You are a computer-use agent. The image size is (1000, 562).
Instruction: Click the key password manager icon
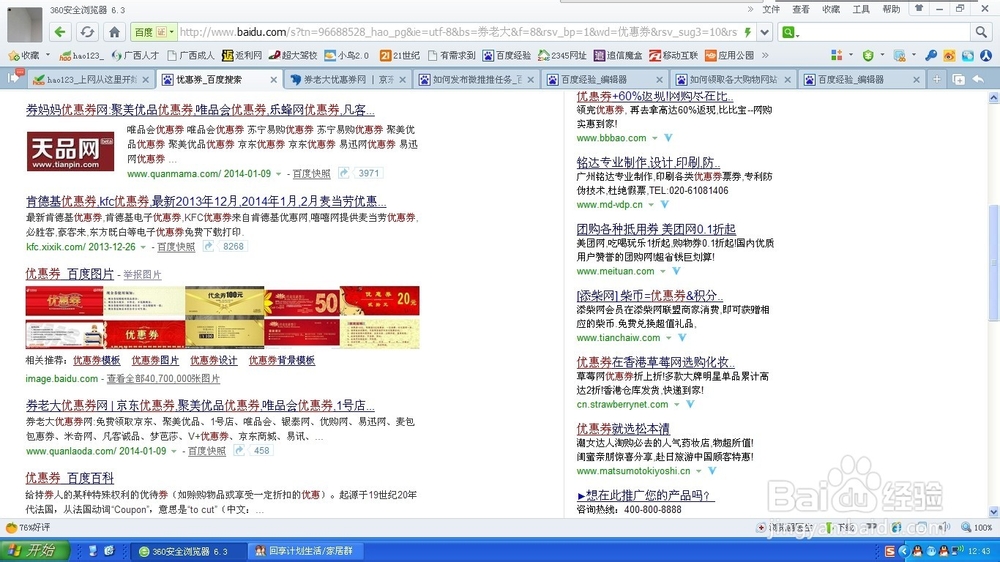pyautogui.click(x=930, y=55)
